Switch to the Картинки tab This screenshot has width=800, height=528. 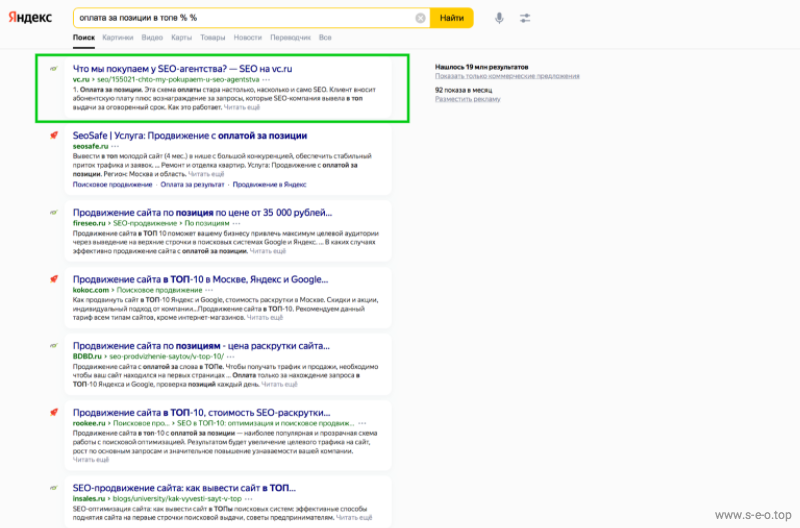tap(118, 37)
